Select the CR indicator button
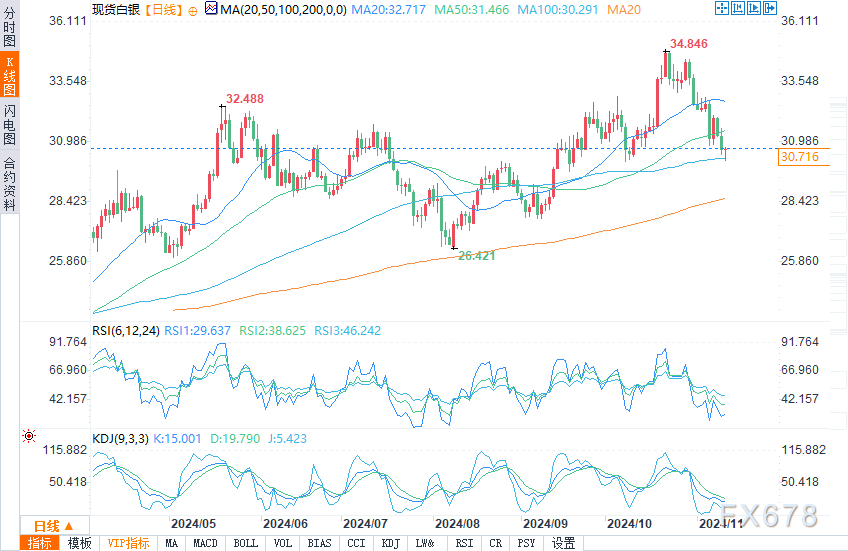 (495, 543)
